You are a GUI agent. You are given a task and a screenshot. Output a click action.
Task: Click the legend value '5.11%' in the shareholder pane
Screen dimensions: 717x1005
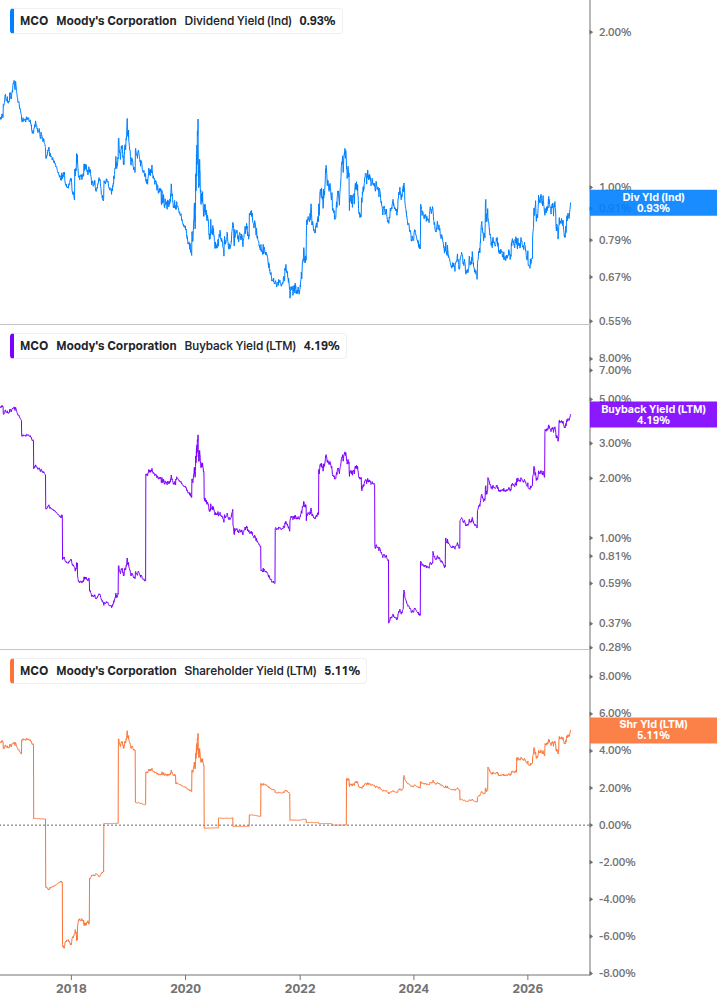(x=342, y=671)
